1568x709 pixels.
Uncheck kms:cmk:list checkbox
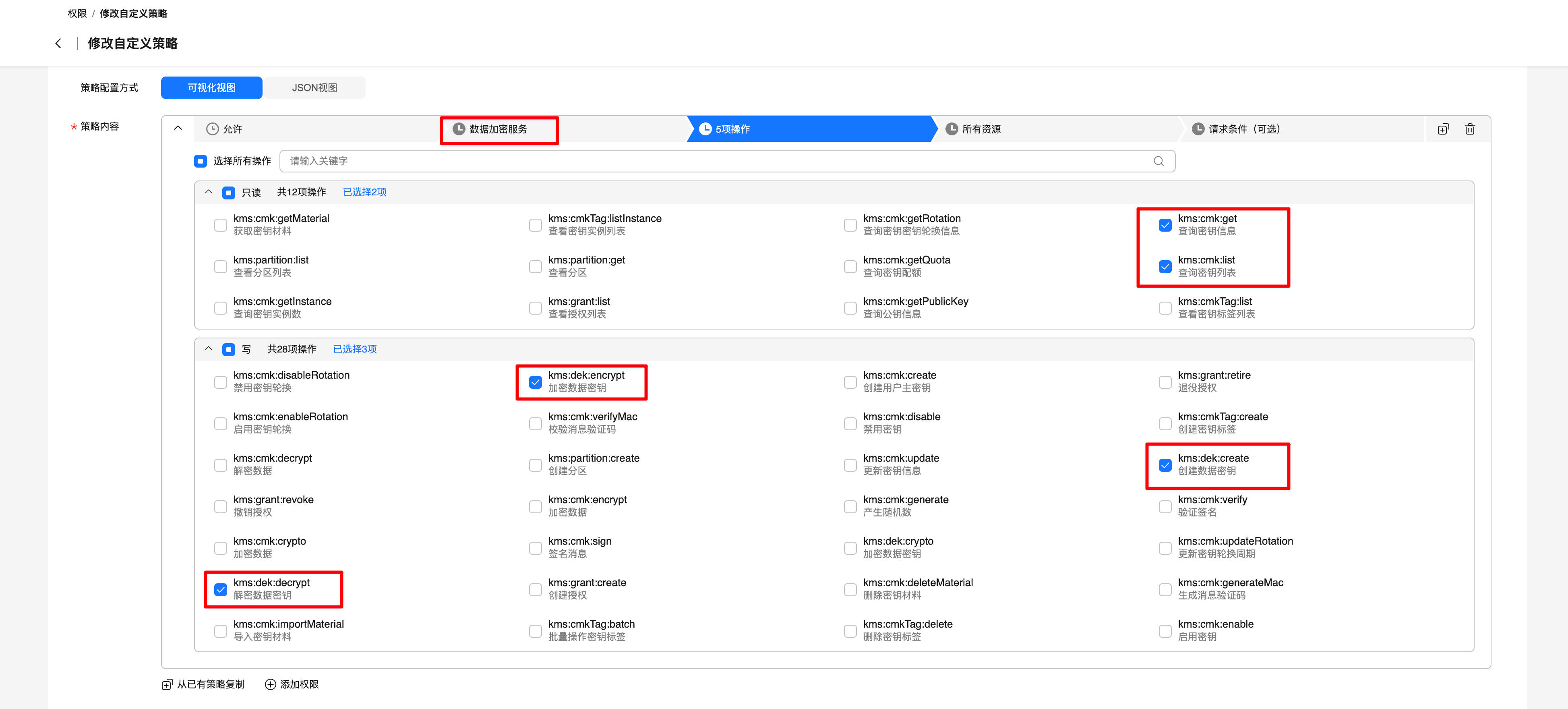coord(1165,267)
